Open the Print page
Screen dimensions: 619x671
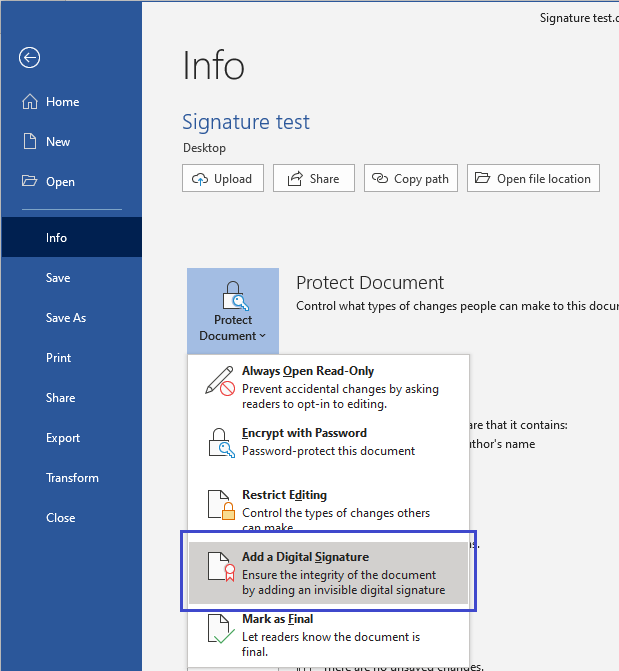(71, 357)
